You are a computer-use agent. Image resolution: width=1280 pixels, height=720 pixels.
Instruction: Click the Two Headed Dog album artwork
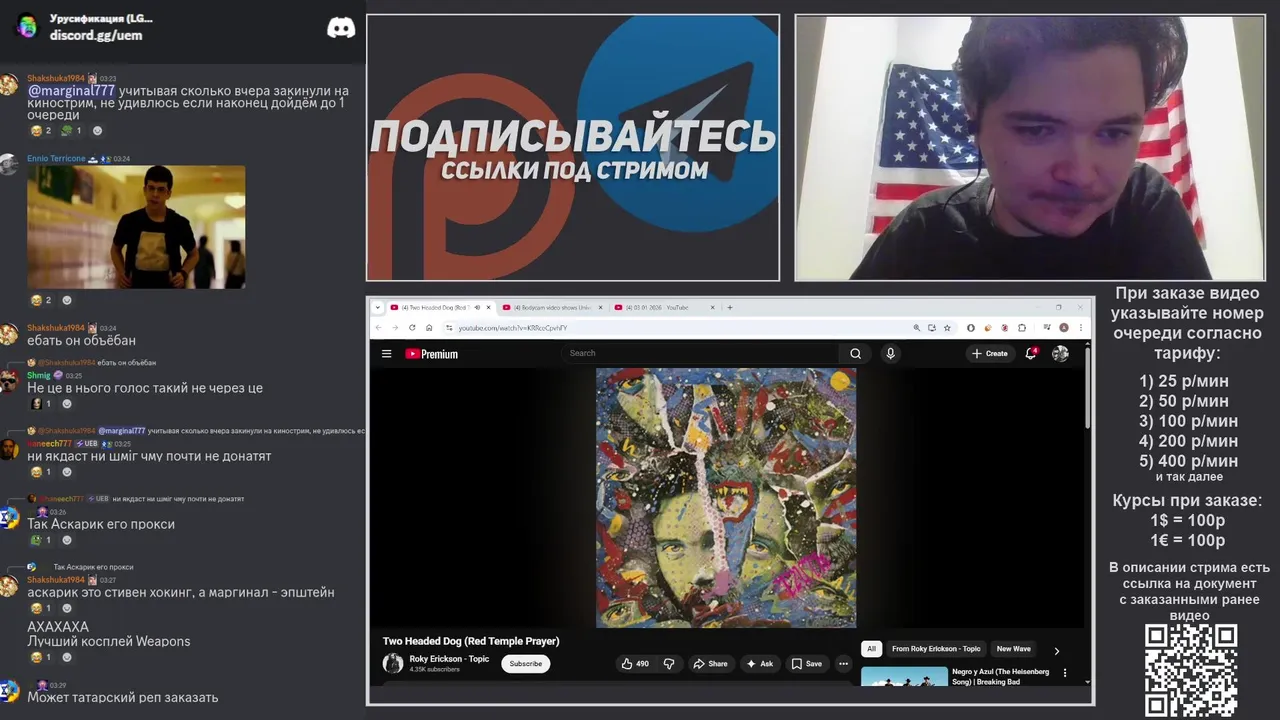pos(726,498)
